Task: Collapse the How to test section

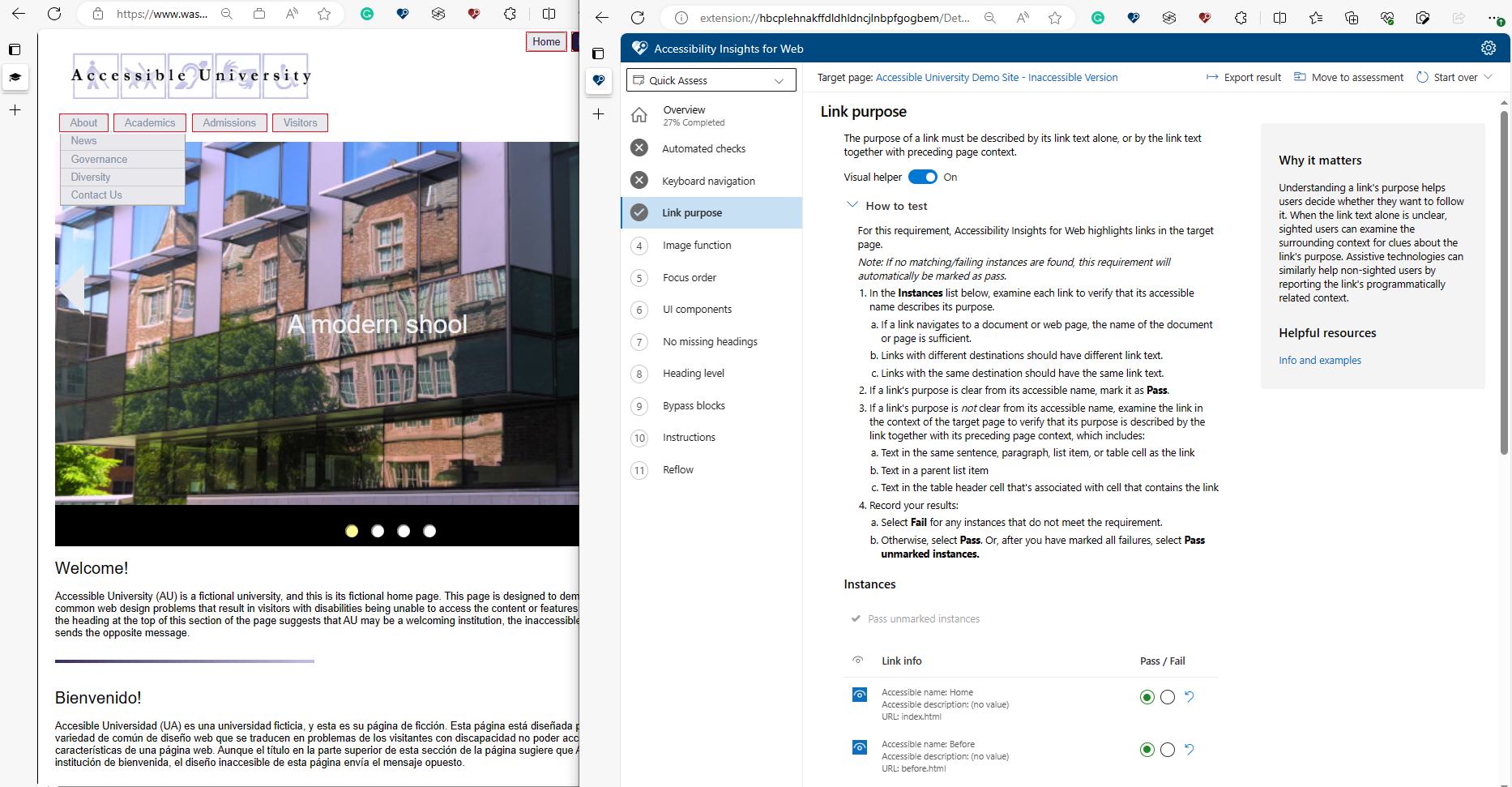Action: tap(852, 205)
